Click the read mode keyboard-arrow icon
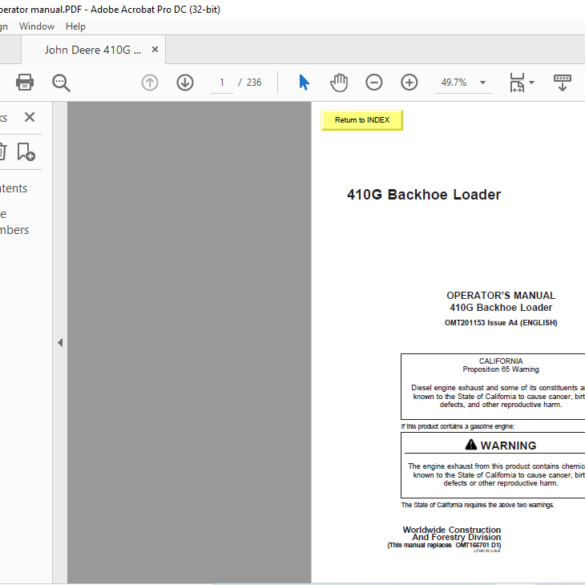The height and width of the screenshot is (585, 585). 562,82
